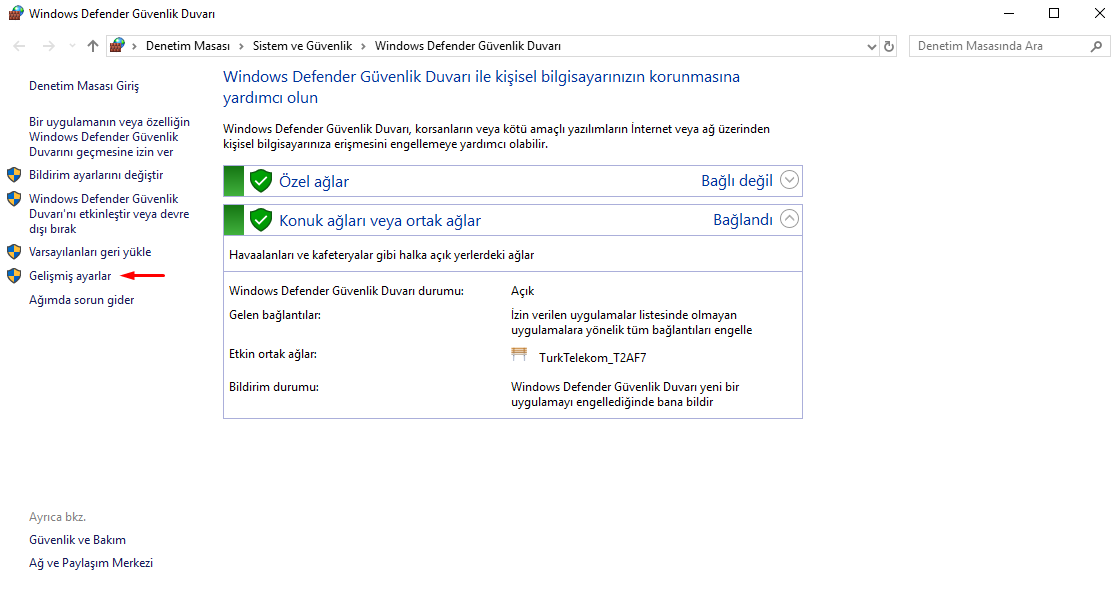Screen dimensions: 1120x589
Task: Open Bildirim ayarlarını değiştir link
Action: pos(96,175)
